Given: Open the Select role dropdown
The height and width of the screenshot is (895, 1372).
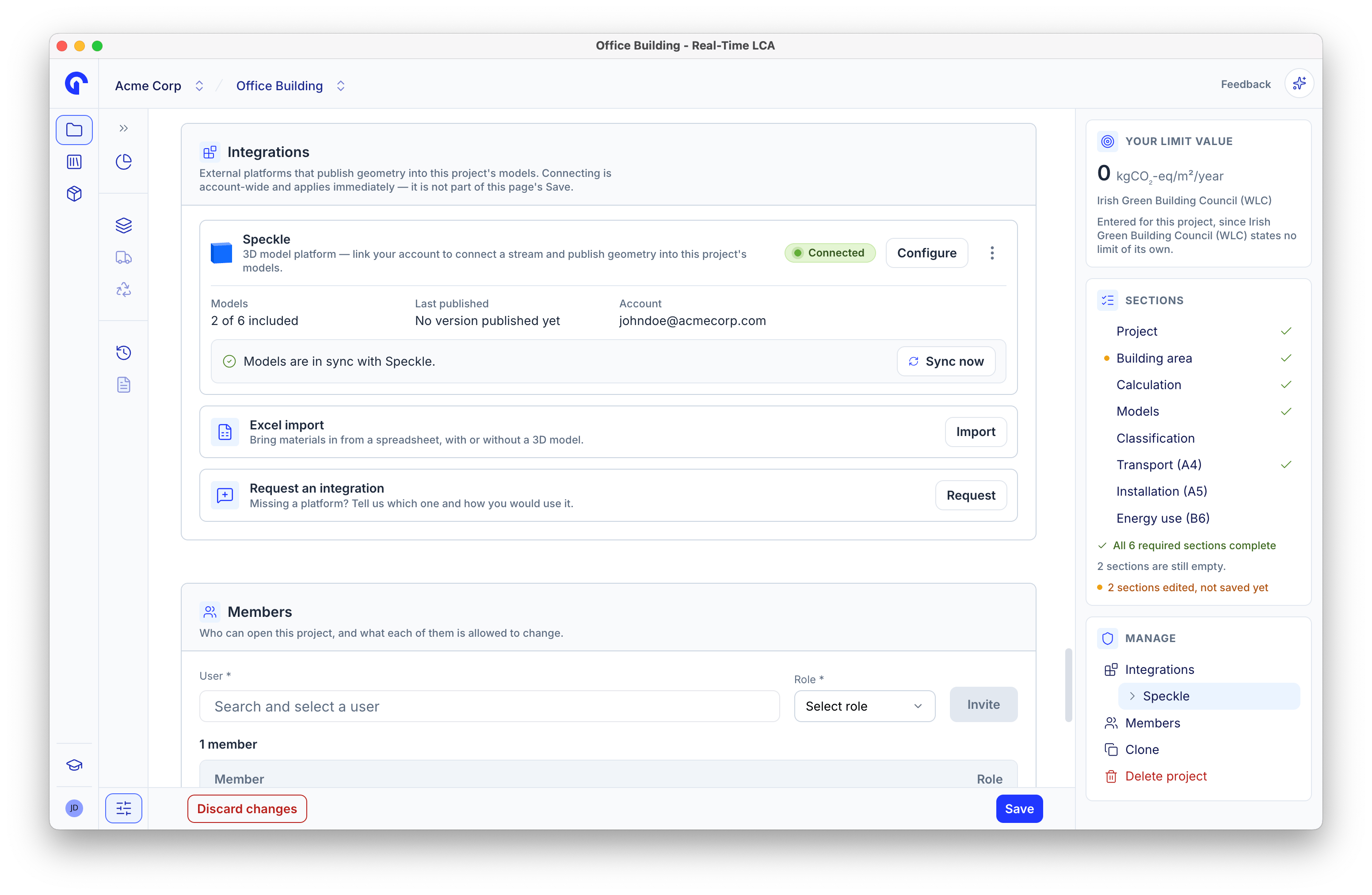Looking at the screenshot, I should 864,707.
